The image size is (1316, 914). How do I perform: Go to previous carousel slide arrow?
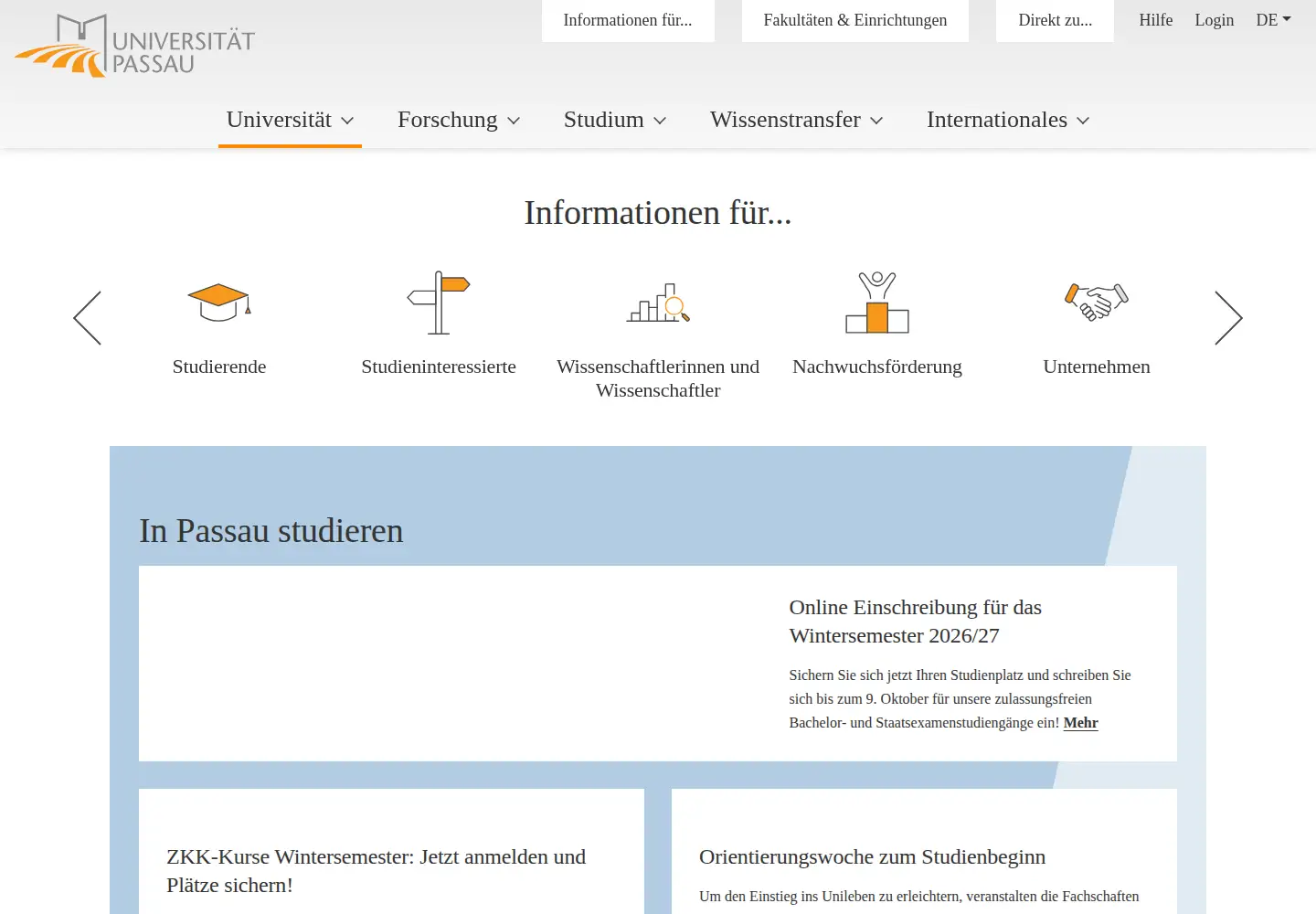[88, 318]
